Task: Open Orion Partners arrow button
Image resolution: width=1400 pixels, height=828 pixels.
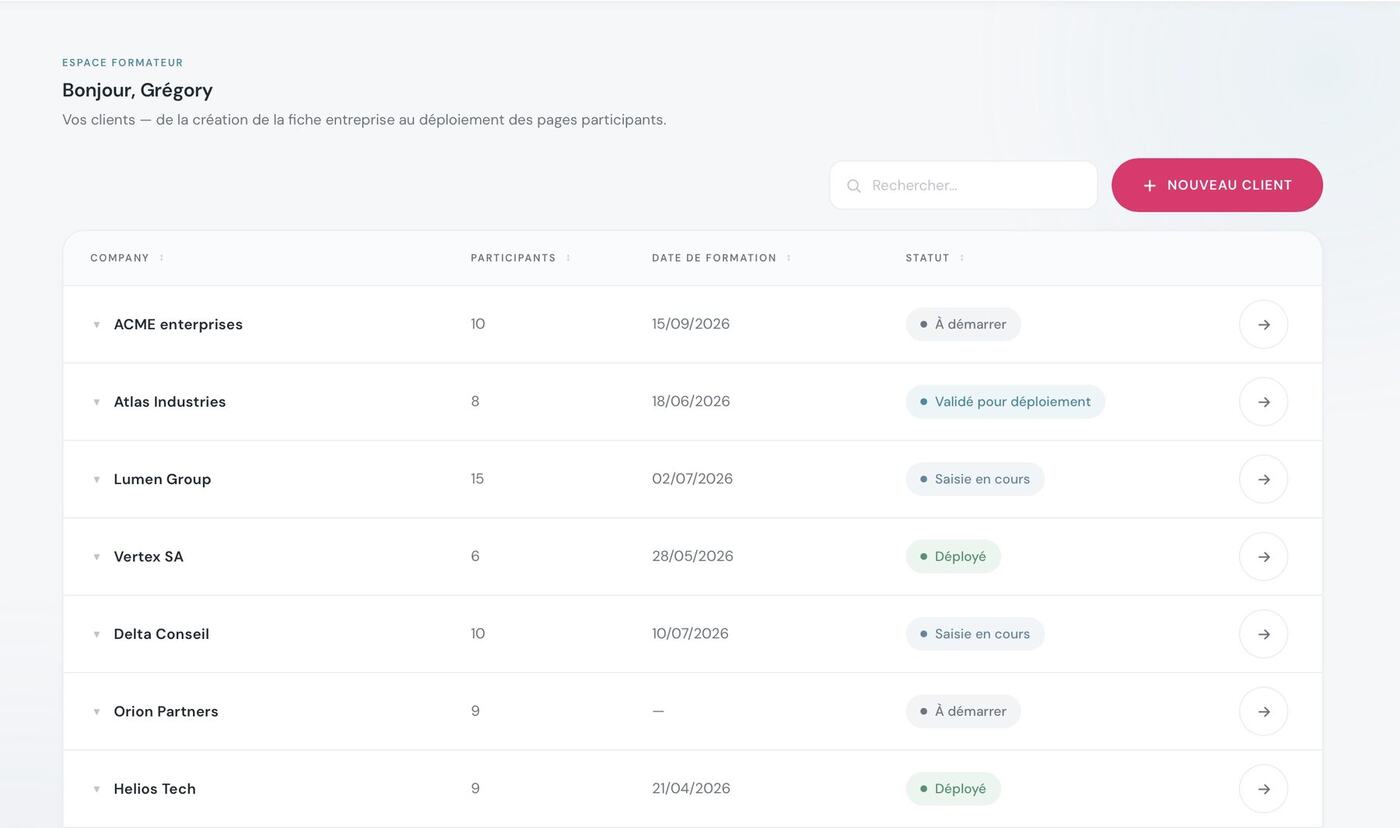Action: click(x=1263, y=712)
